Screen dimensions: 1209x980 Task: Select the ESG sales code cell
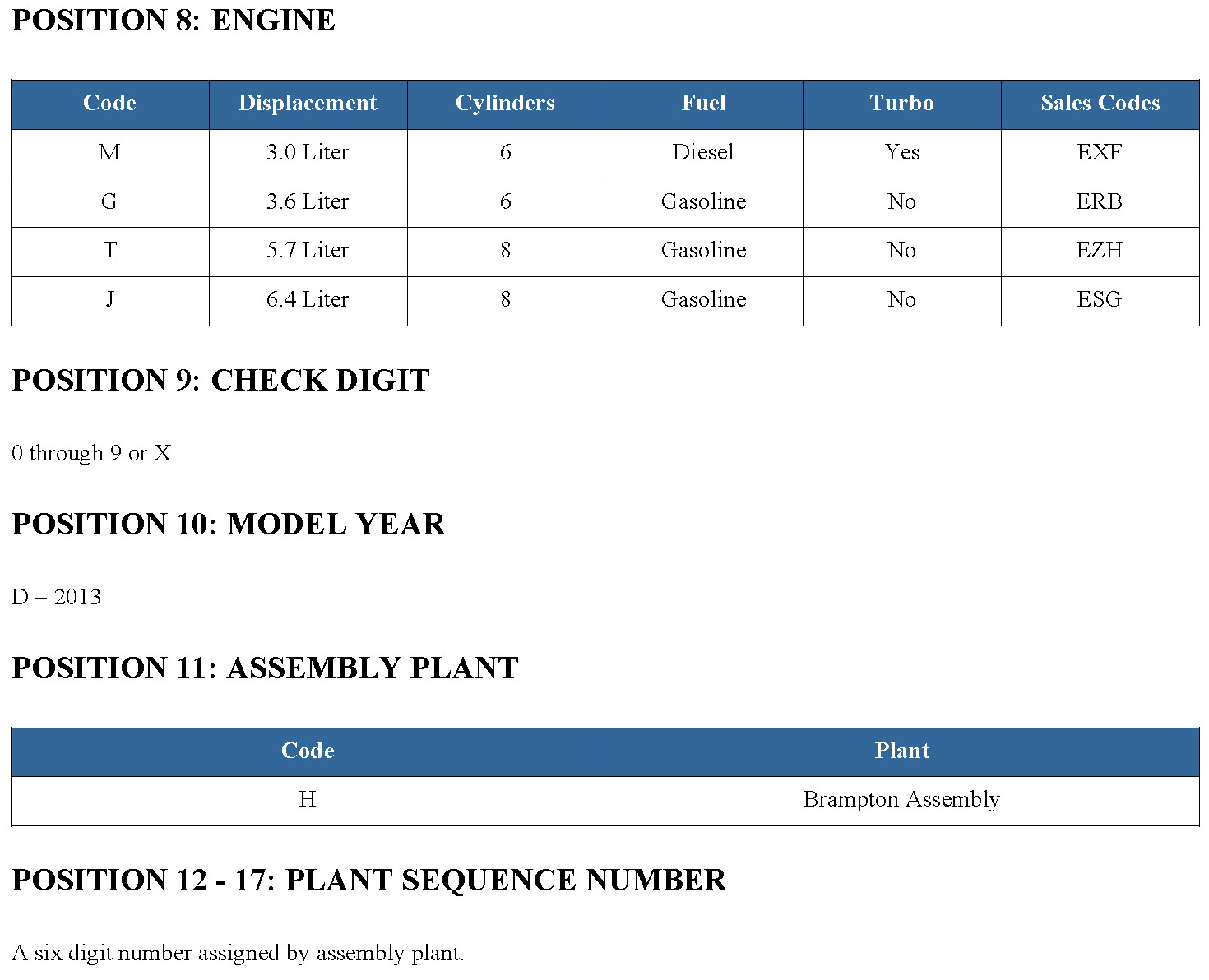pos(1100,300)
